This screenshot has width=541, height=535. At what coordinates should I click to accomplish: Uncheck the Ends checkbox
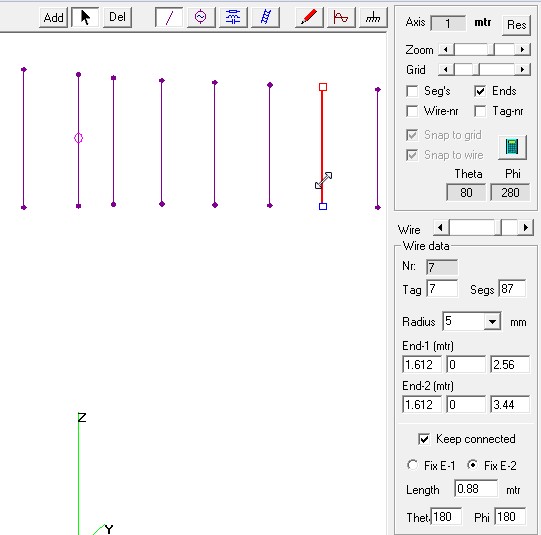[480, 91]
